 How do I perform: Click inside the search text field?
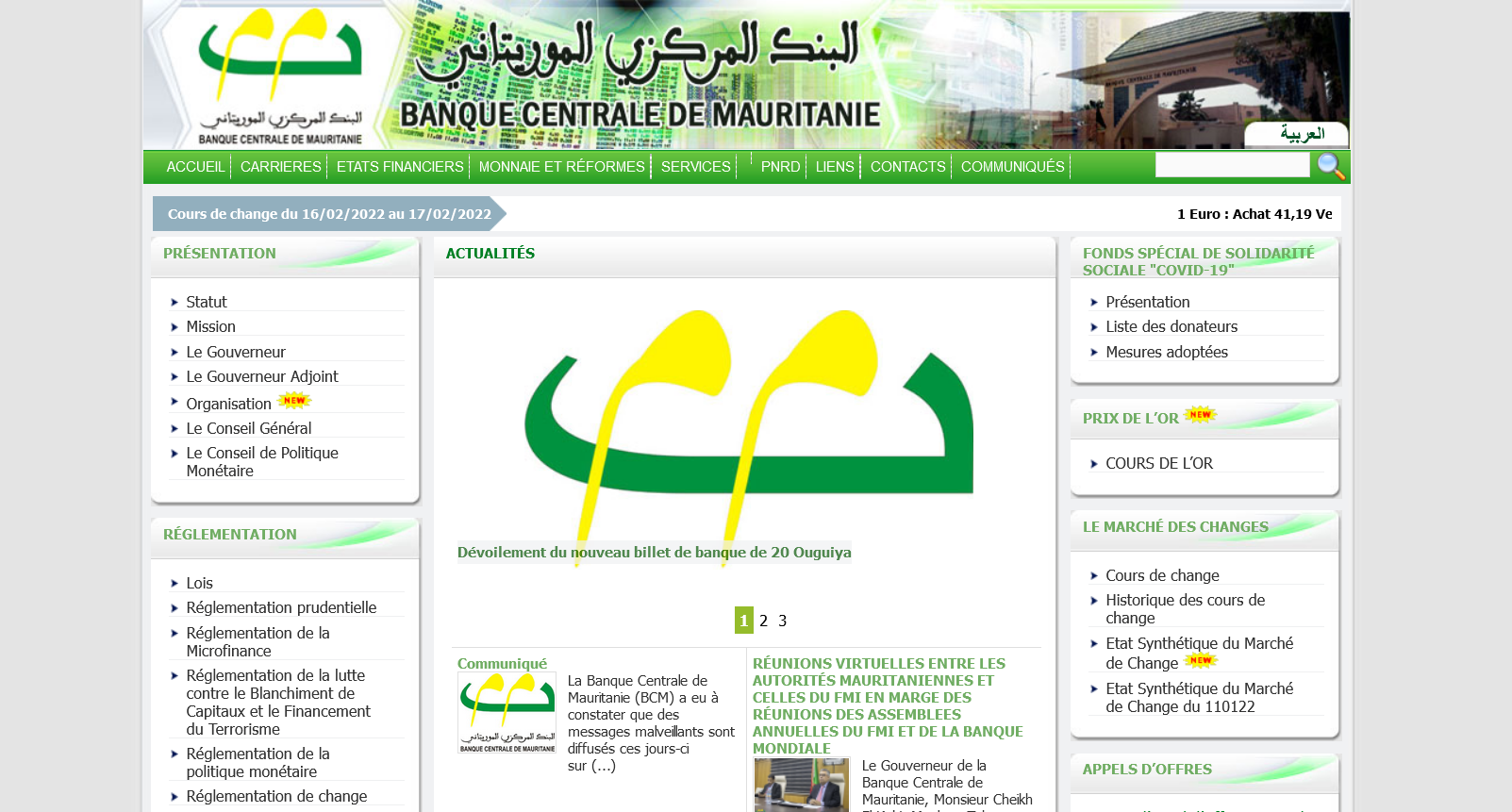coord(1232,166)
